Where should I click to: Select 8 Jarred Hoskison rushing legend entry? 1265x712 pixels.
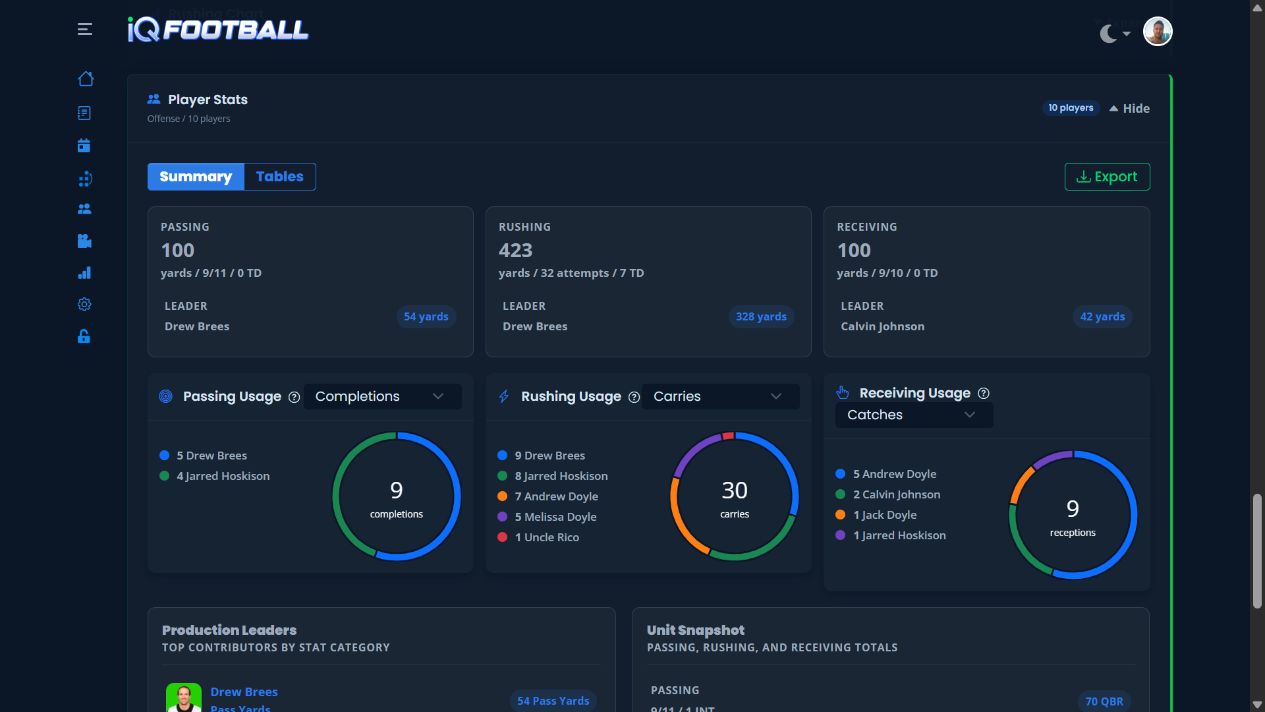pyautogui.click(x=552, y=476)
